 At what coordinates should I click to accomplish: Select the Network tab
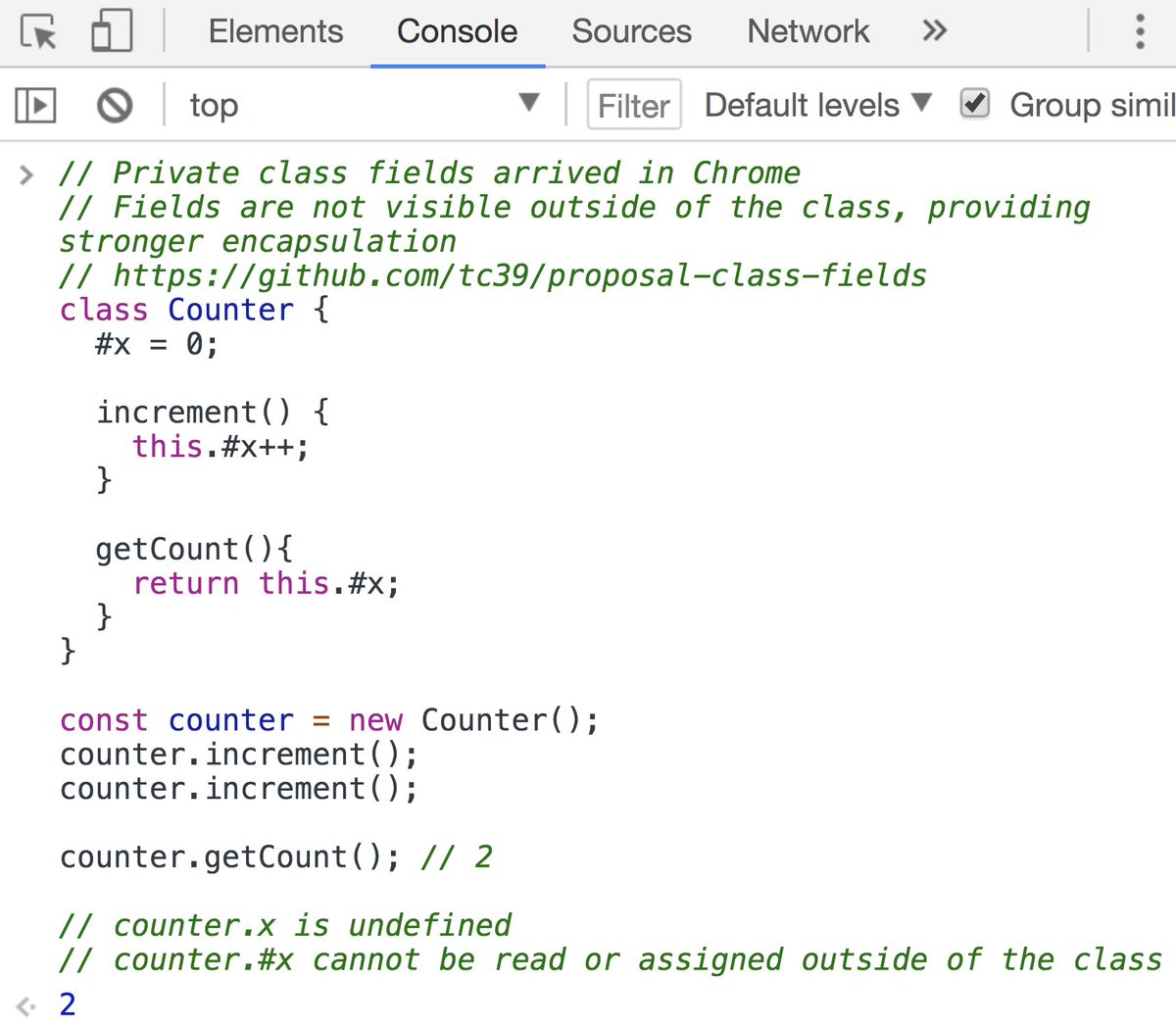(808, 30)
